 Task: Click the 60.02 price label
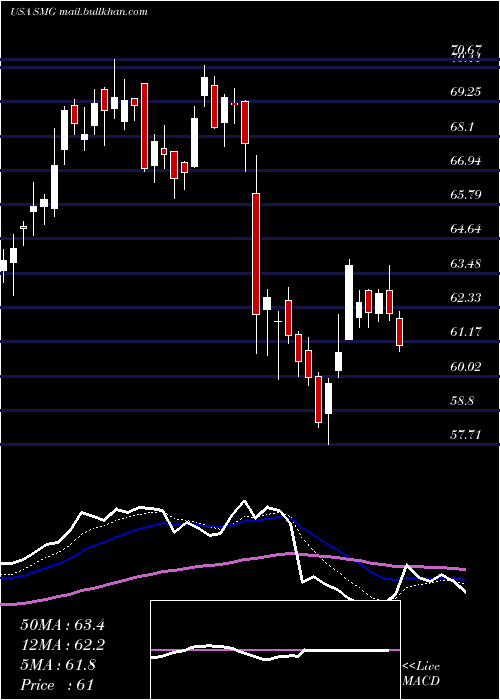(466, 367)
